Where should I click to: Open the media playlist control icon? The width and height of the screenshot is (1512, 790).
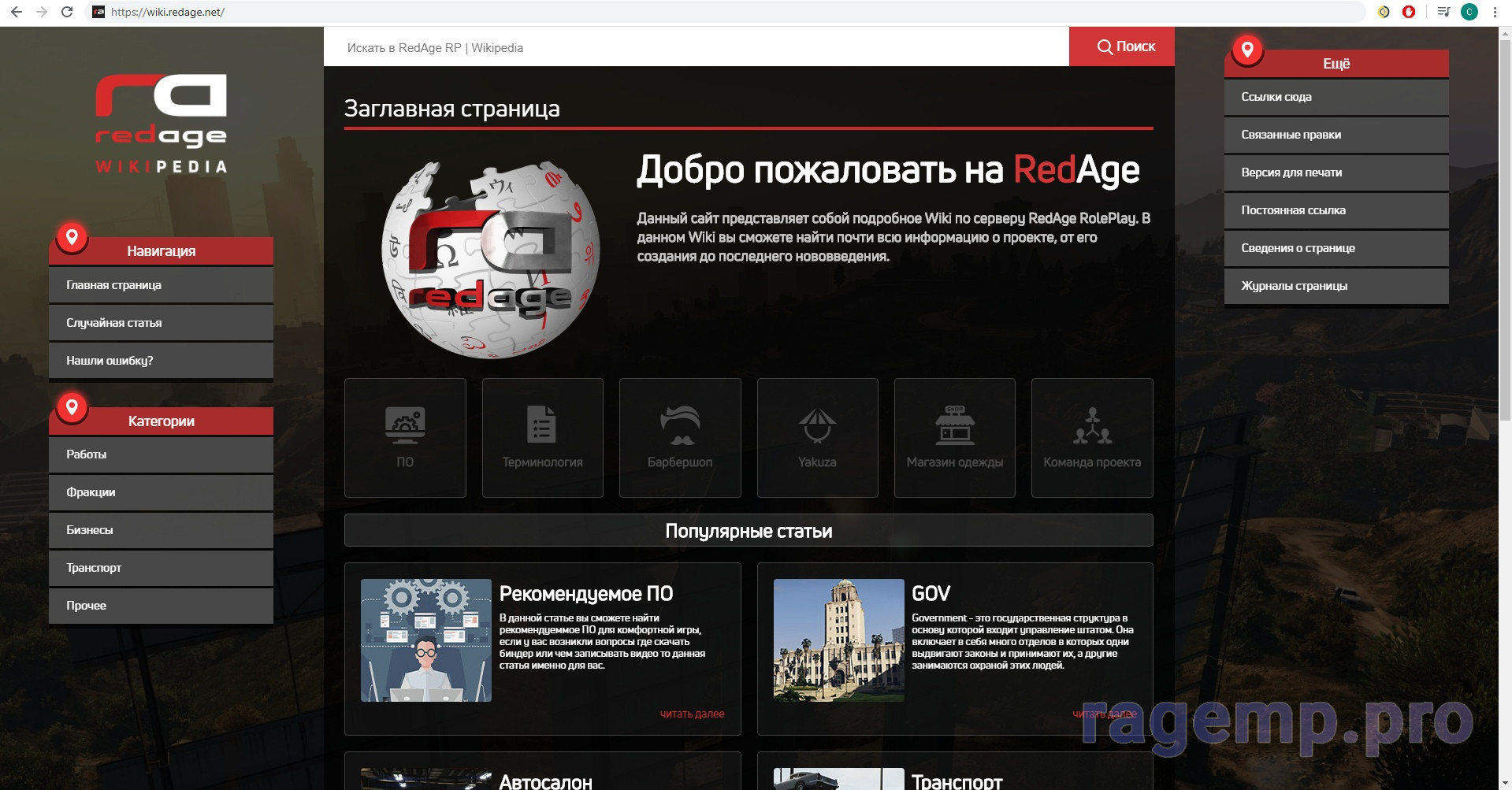1443,12
